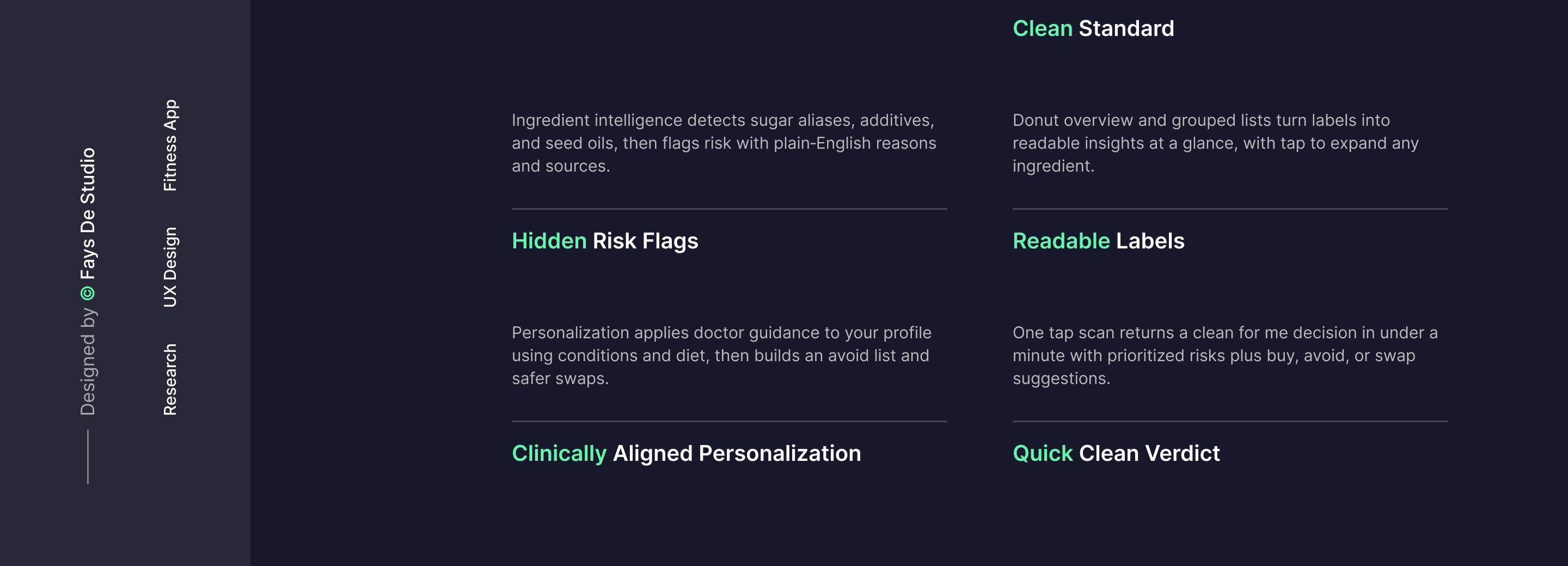Click the 'Designed by' sidebar text
The height and width of the screenshot is (566, 1568).
tap(88, 361)
